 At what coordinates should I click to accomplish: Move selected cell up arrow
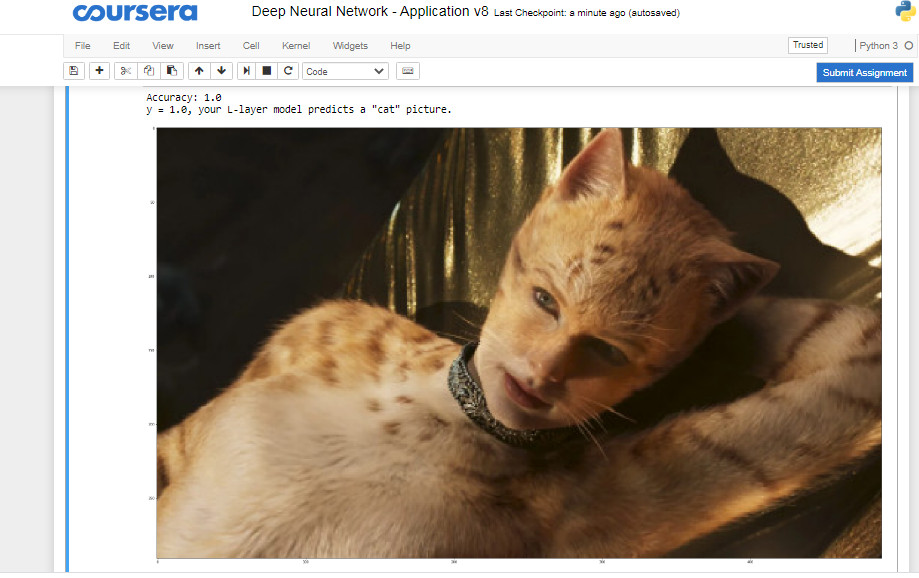pyautogui.click(x=199, y=71)
